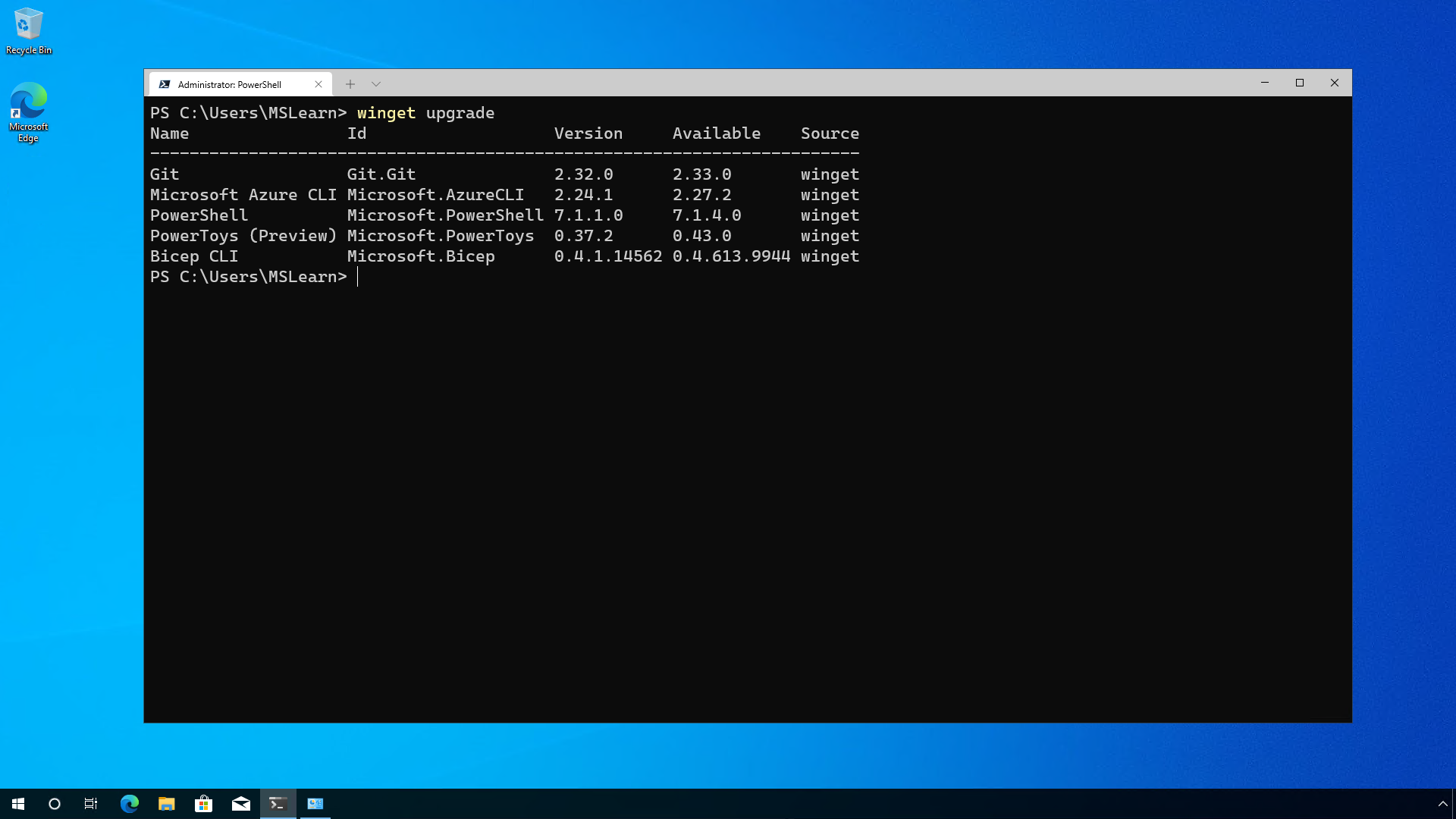Click the Git.Git id in the output

pyautogui.click(x=381, y=174)
